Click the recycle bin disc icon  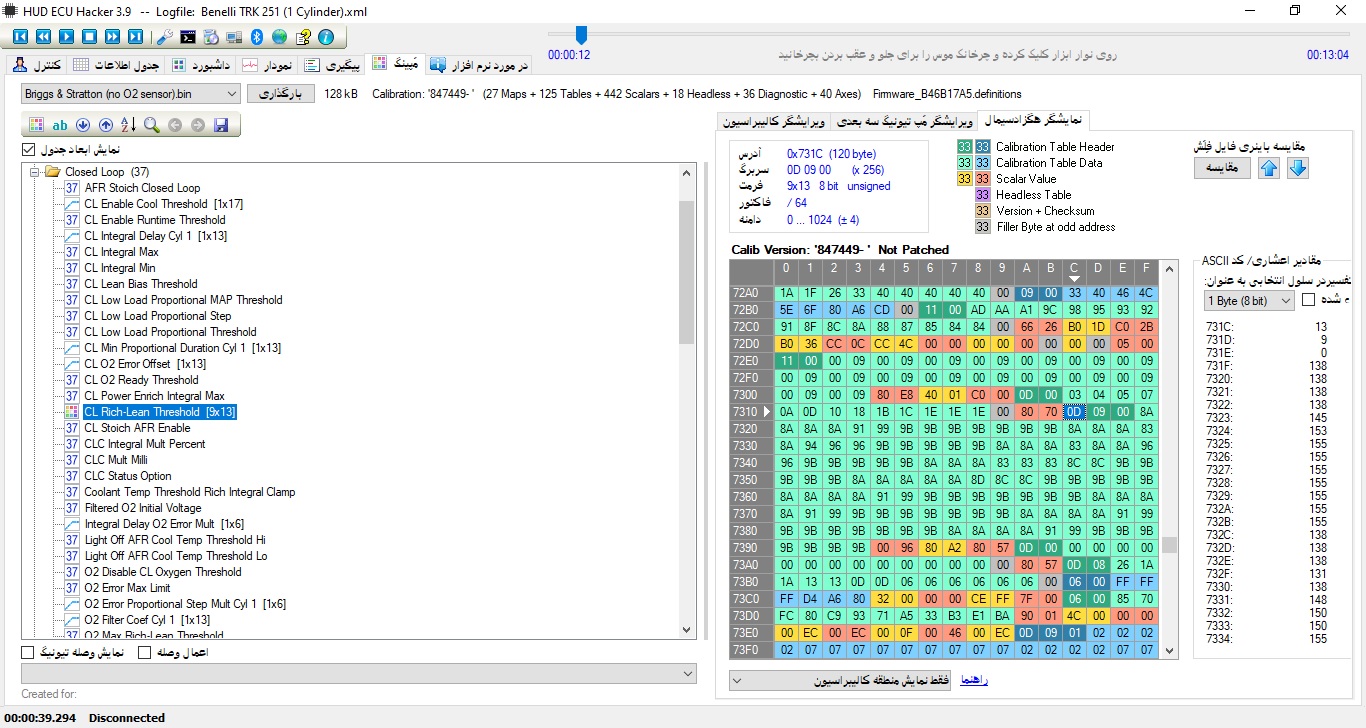point(211,37)
